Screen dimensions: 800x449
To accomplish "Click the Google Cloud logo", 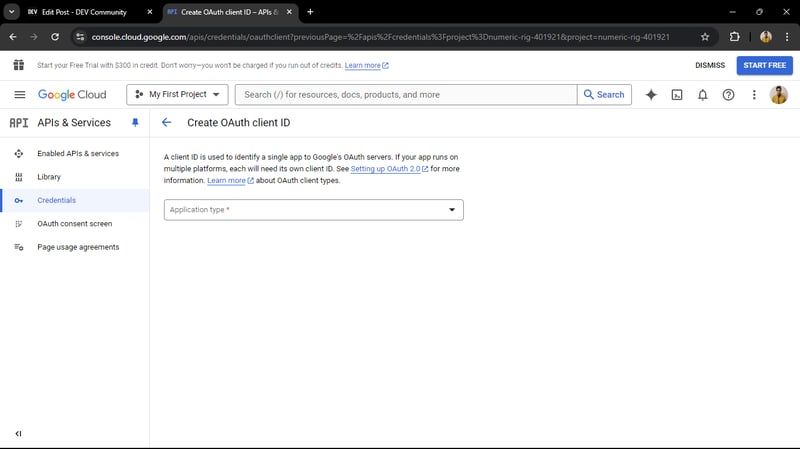I will tap(72, 94).
